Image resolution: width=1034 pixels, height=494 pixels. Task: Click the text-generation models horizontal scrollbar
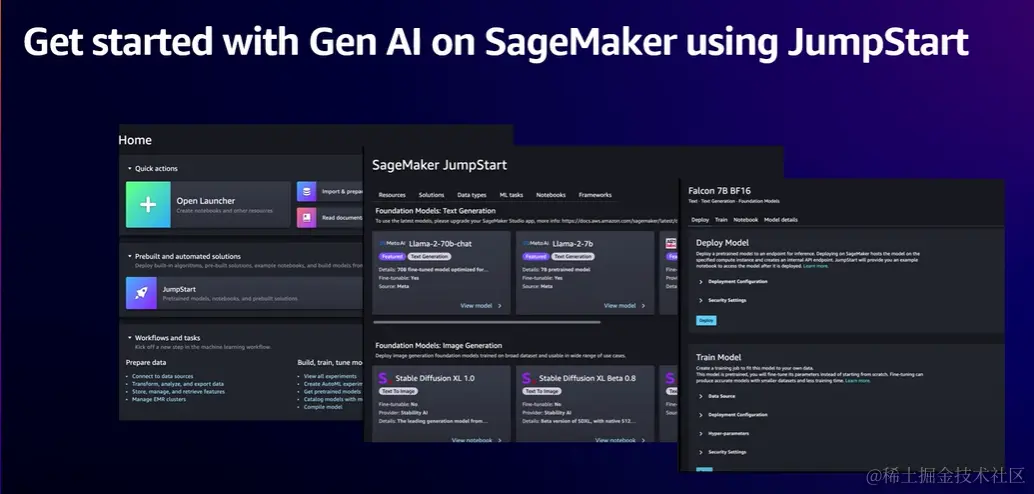[x=487, y=323]
